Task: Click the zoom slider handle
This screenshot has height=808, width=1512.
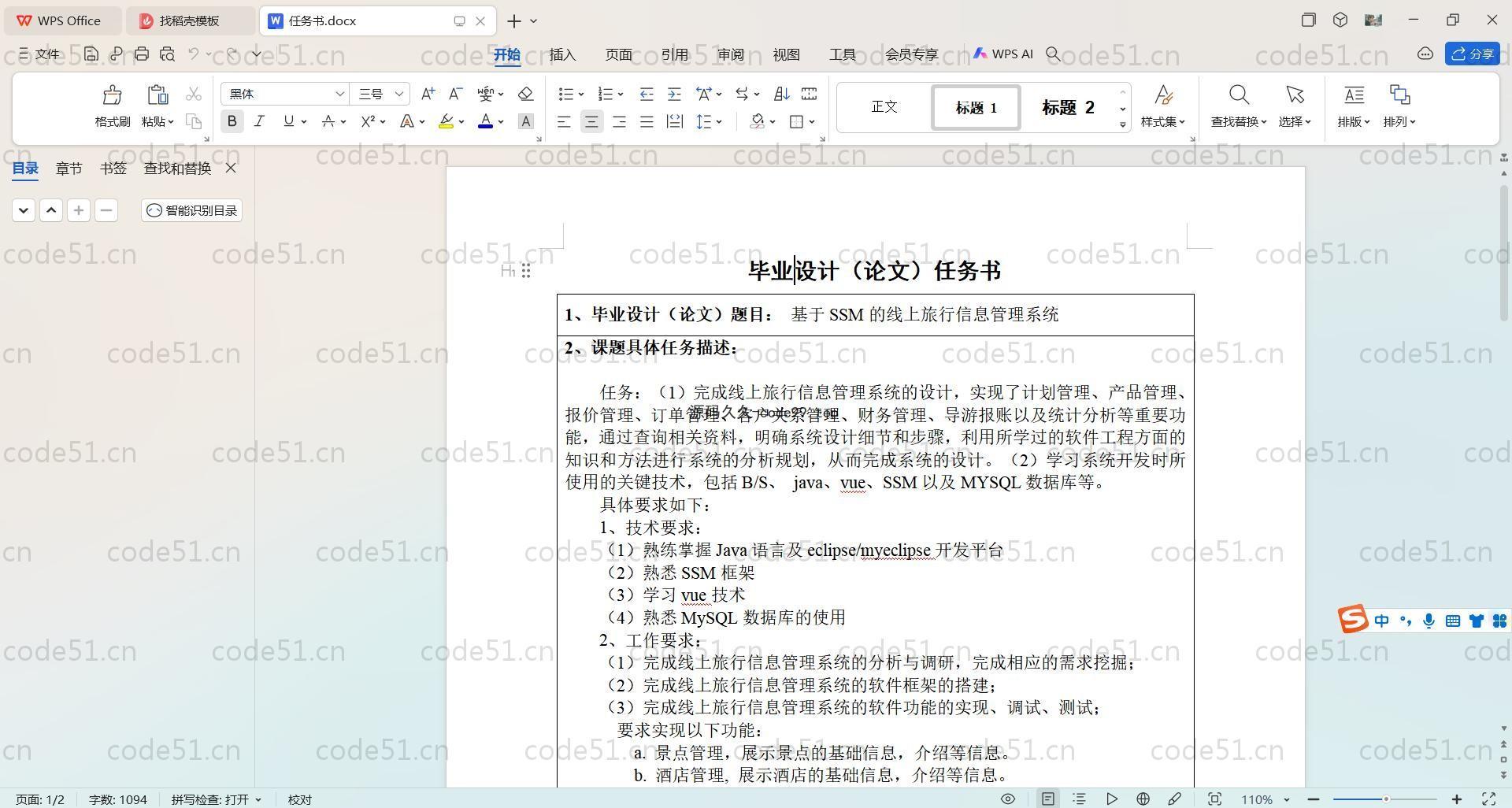Action: pyautogui.click(x=1386, y=799)
